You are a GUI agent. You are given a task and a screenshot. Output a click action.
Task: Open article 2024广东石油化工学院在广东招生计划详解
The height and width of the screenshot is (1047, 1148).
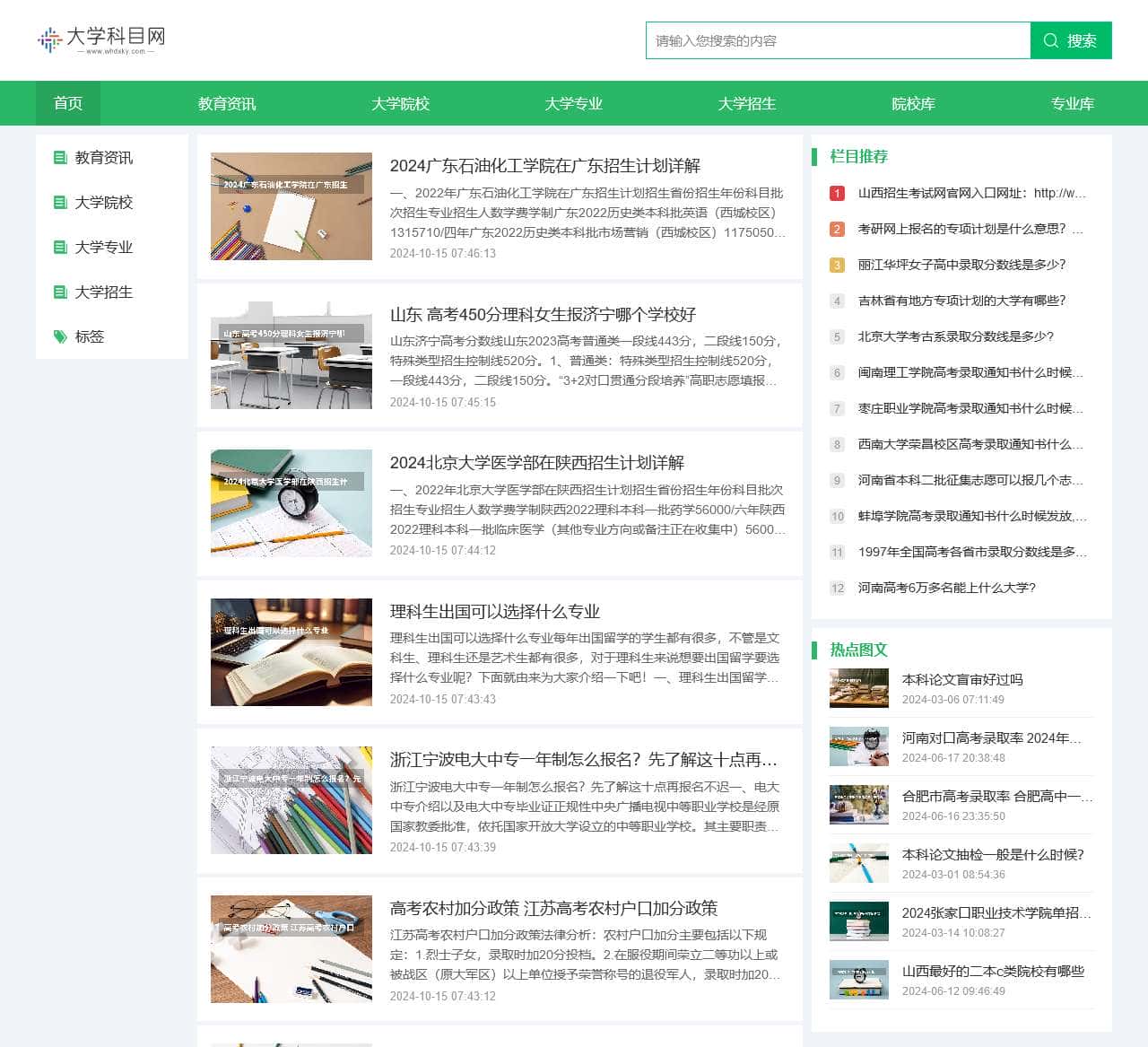point(545,166)
